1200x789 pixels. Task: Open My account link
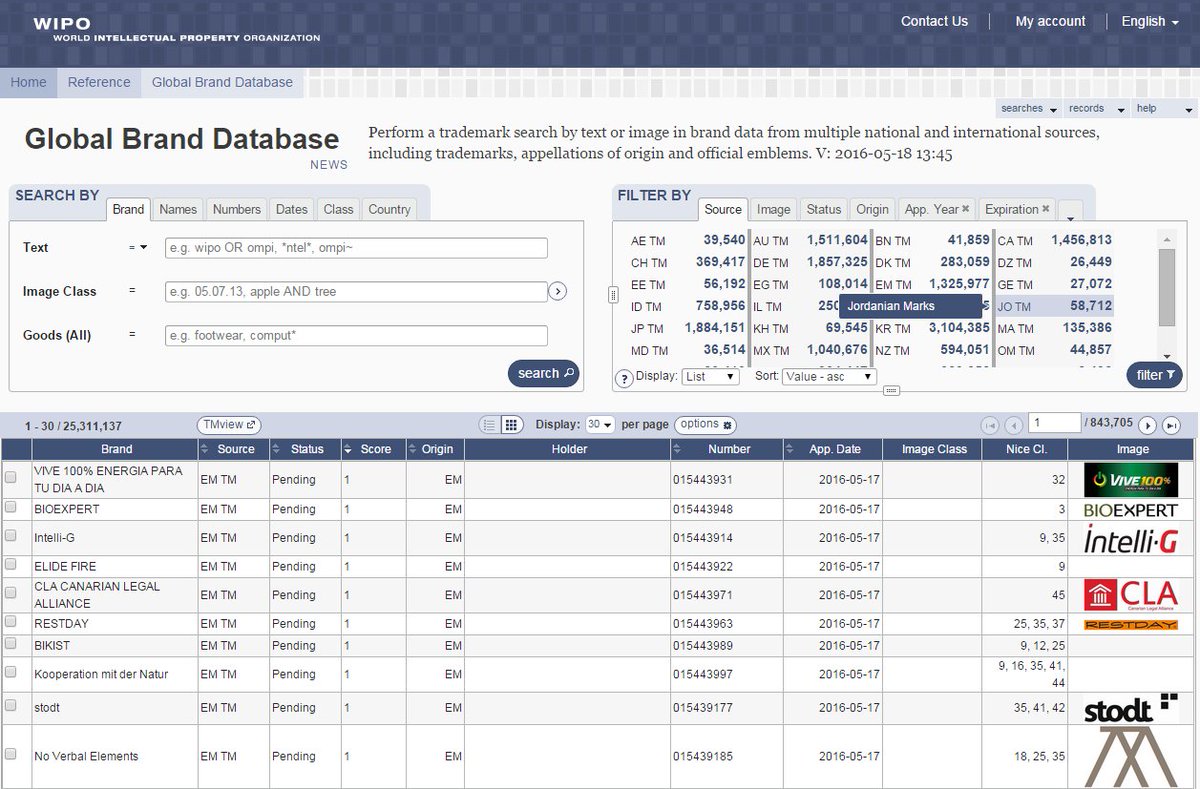pos(1050,21)
